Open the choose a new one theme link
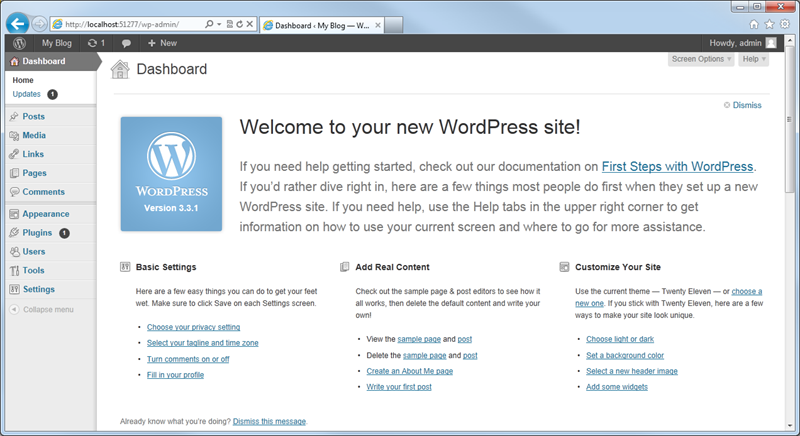Image resolution: width=800 pixels, height=436 pixels. click(747, 291)
